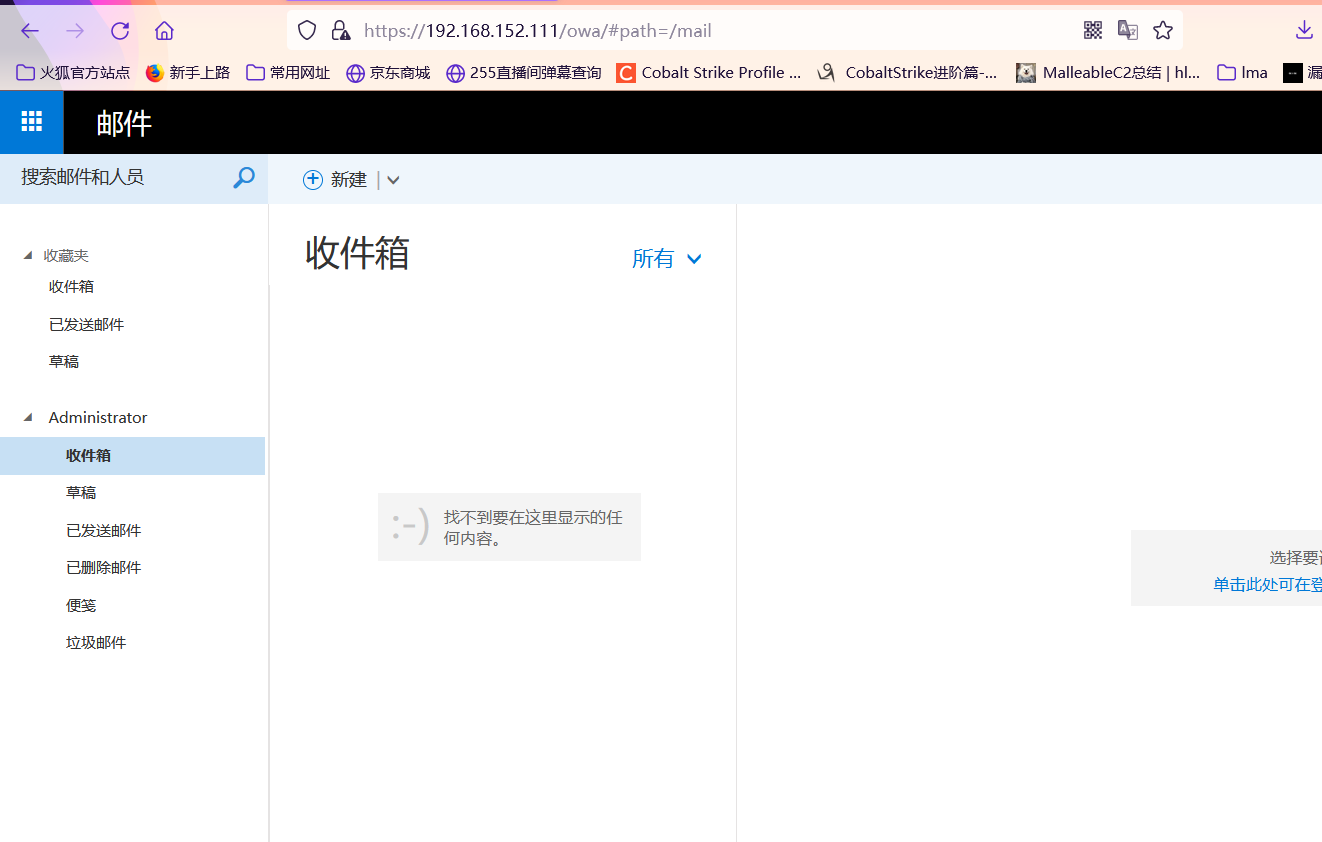This screenshot has width=1322, height=842.
Task: Click the search magnifier icon
Action: (243, 177)
